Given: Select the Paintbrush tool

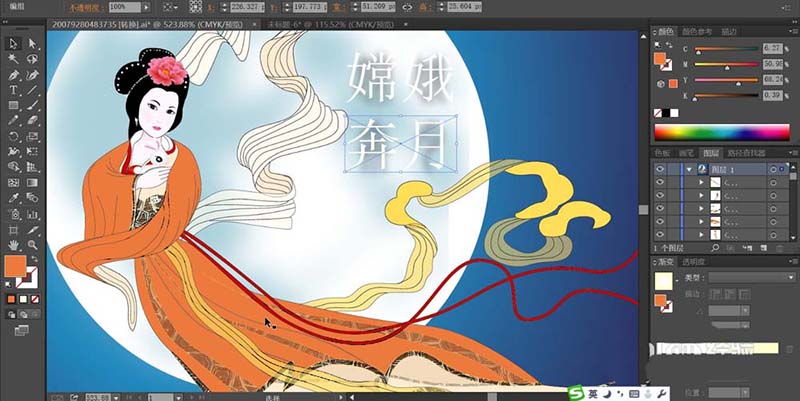Looking at the screenshot, I should coord(33,106).
